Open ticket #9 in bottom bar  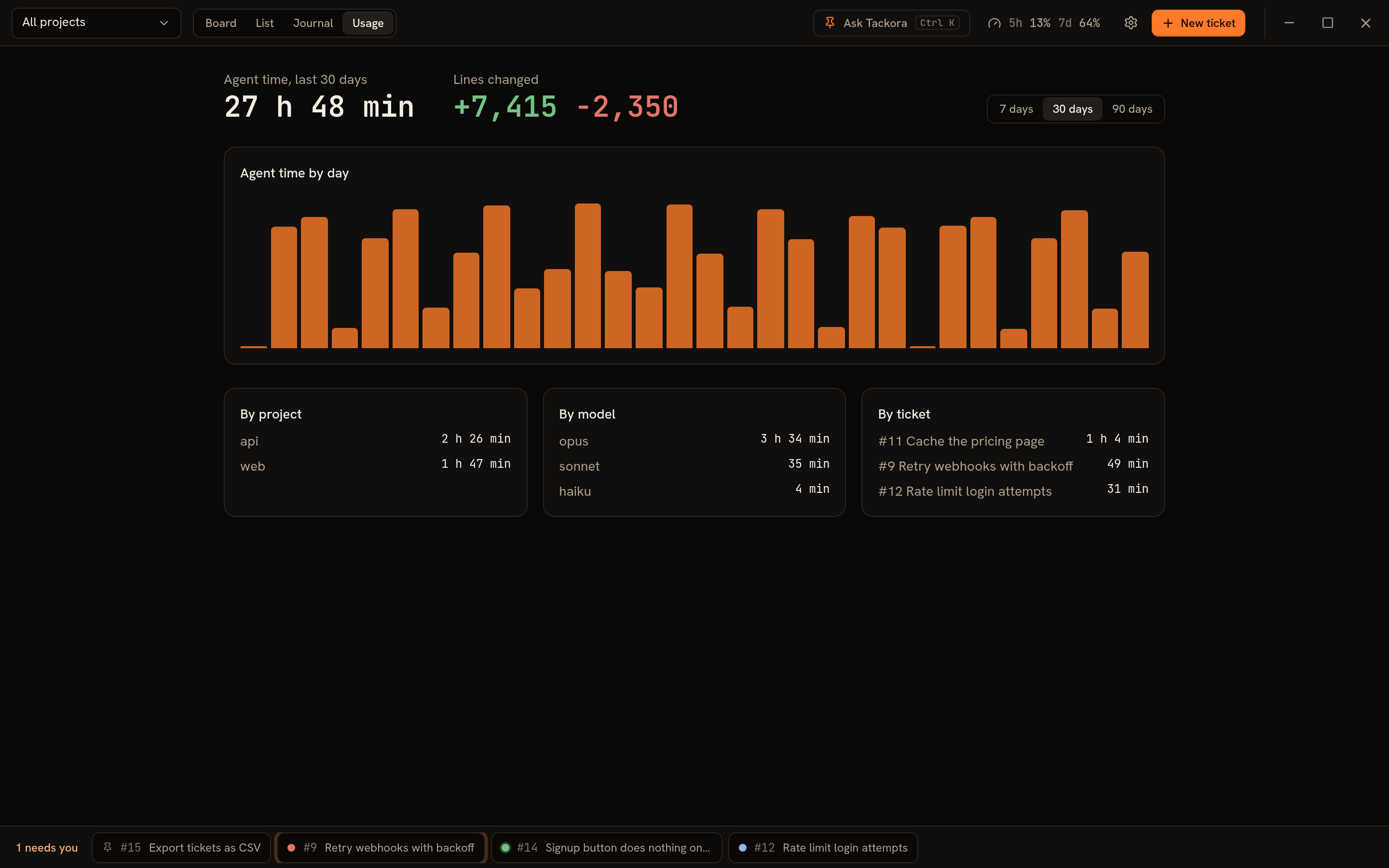pyautogui.click(x=381, y=847)
